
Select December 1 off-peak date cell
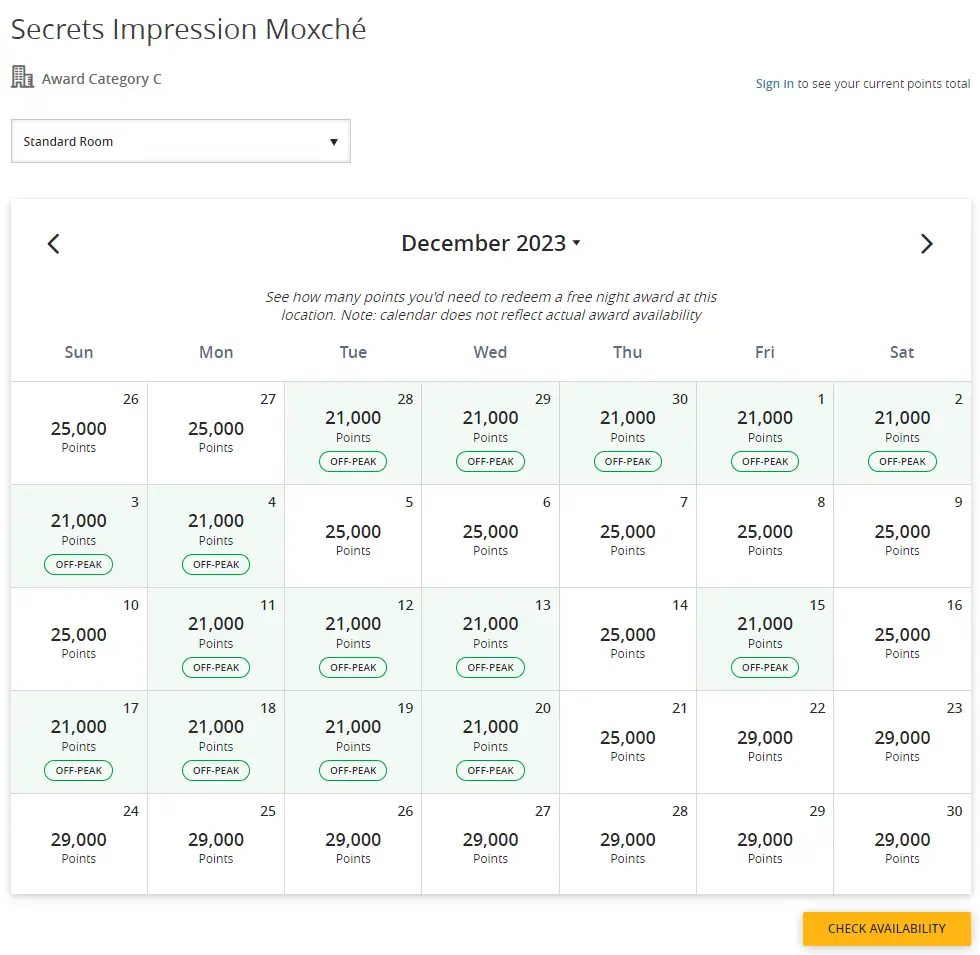point(765,432)
